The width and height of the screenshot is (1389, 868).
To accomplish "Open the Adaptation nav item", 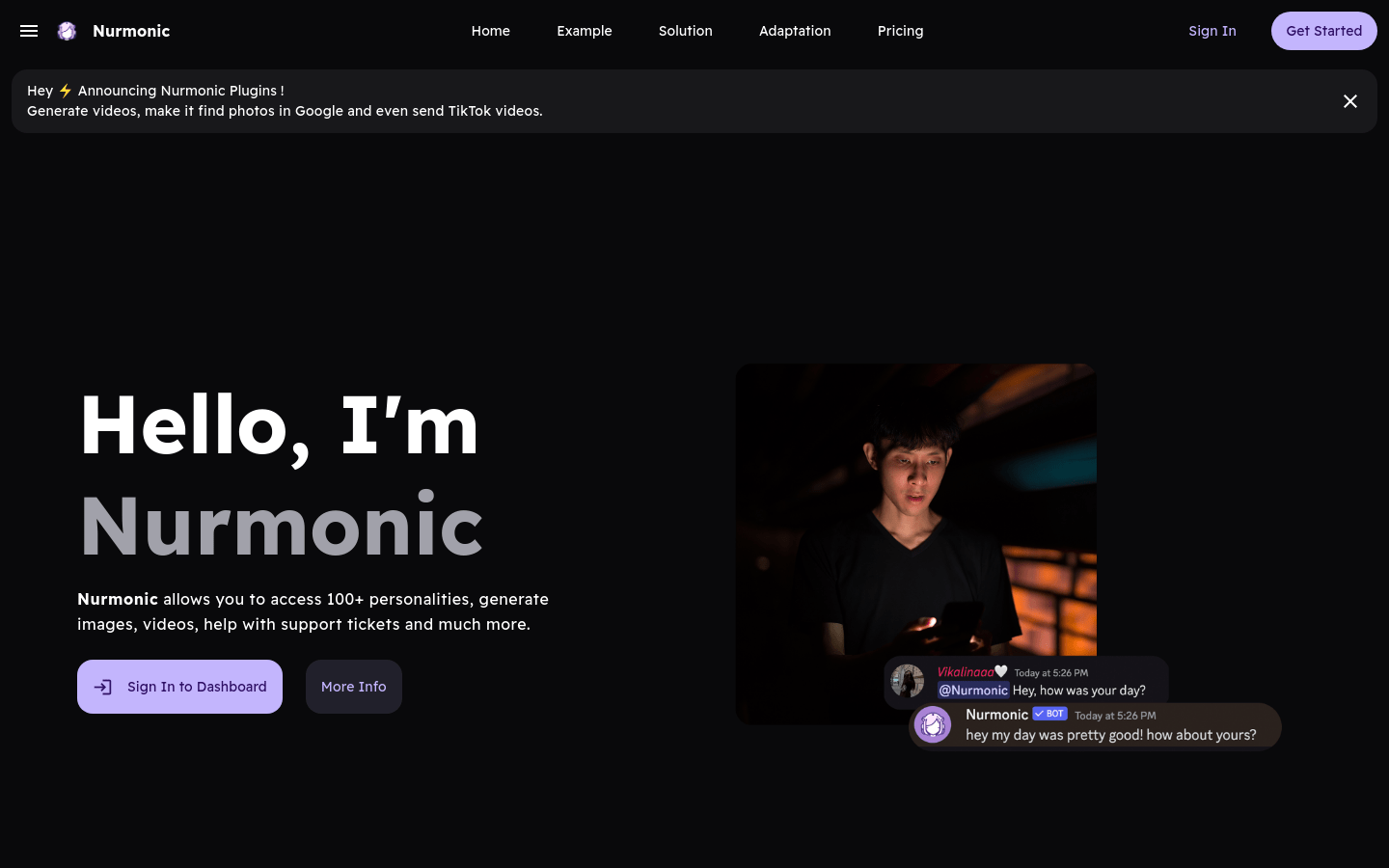I will point(795,31).
